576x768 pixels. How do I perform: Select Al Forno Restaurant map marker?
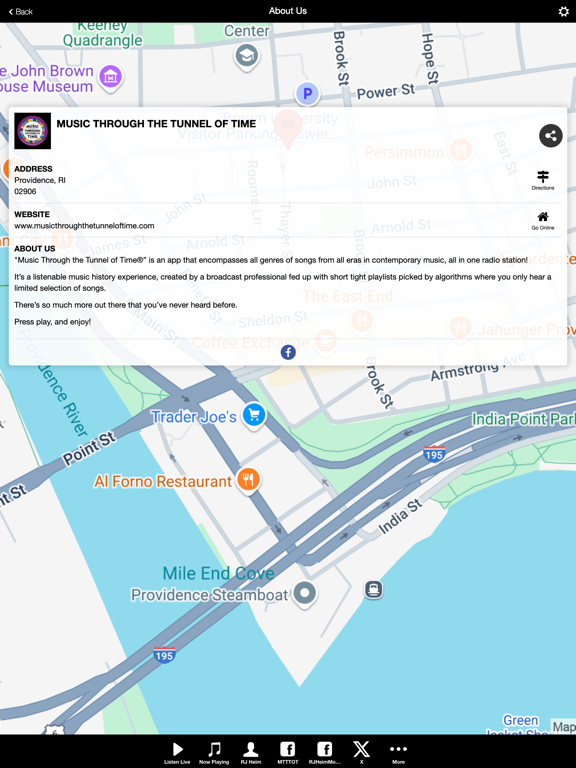coord(248,480)
